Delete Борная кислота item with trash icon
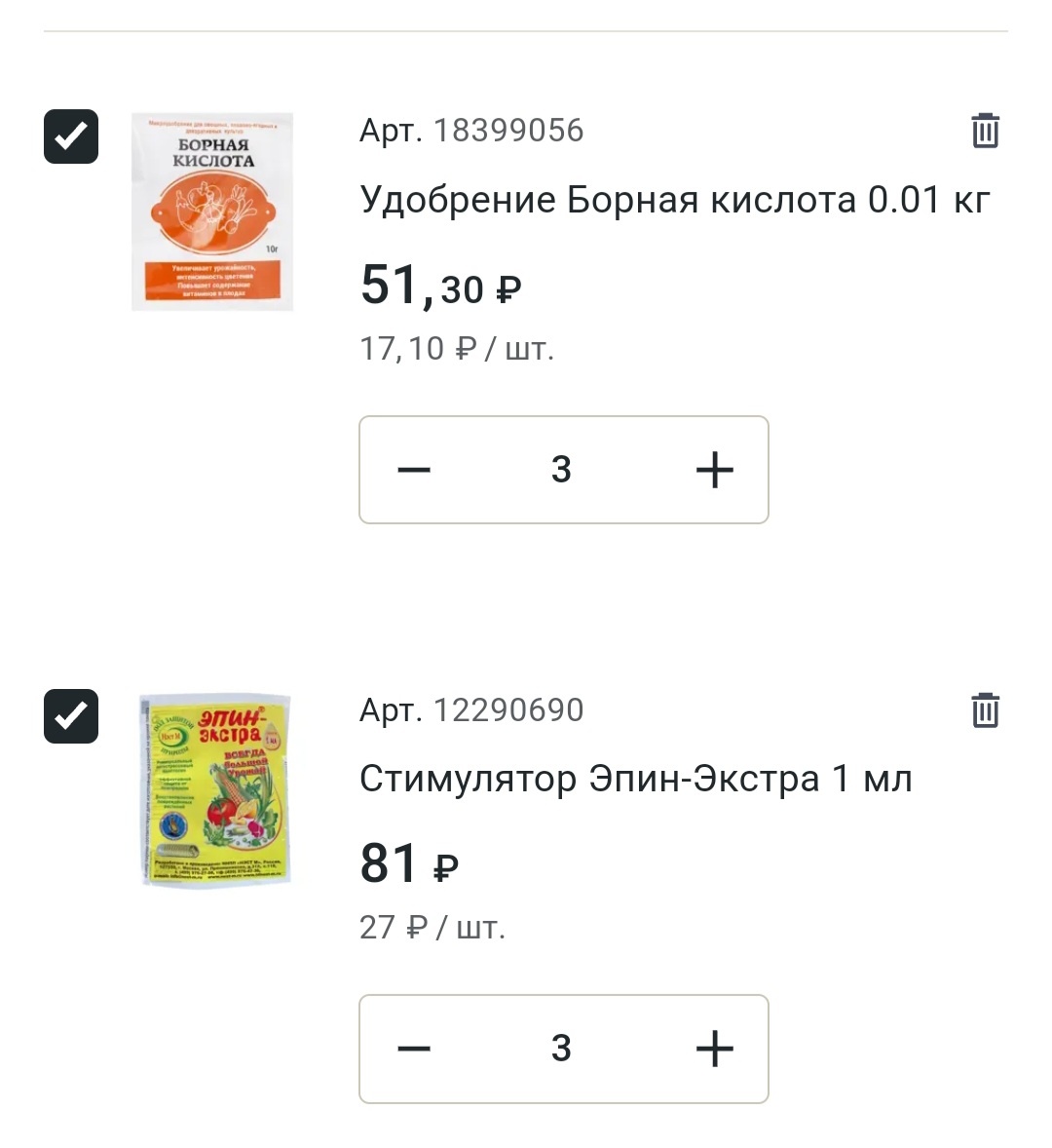The height and width of the screenshot is (1148, 1052). [985, 131]
